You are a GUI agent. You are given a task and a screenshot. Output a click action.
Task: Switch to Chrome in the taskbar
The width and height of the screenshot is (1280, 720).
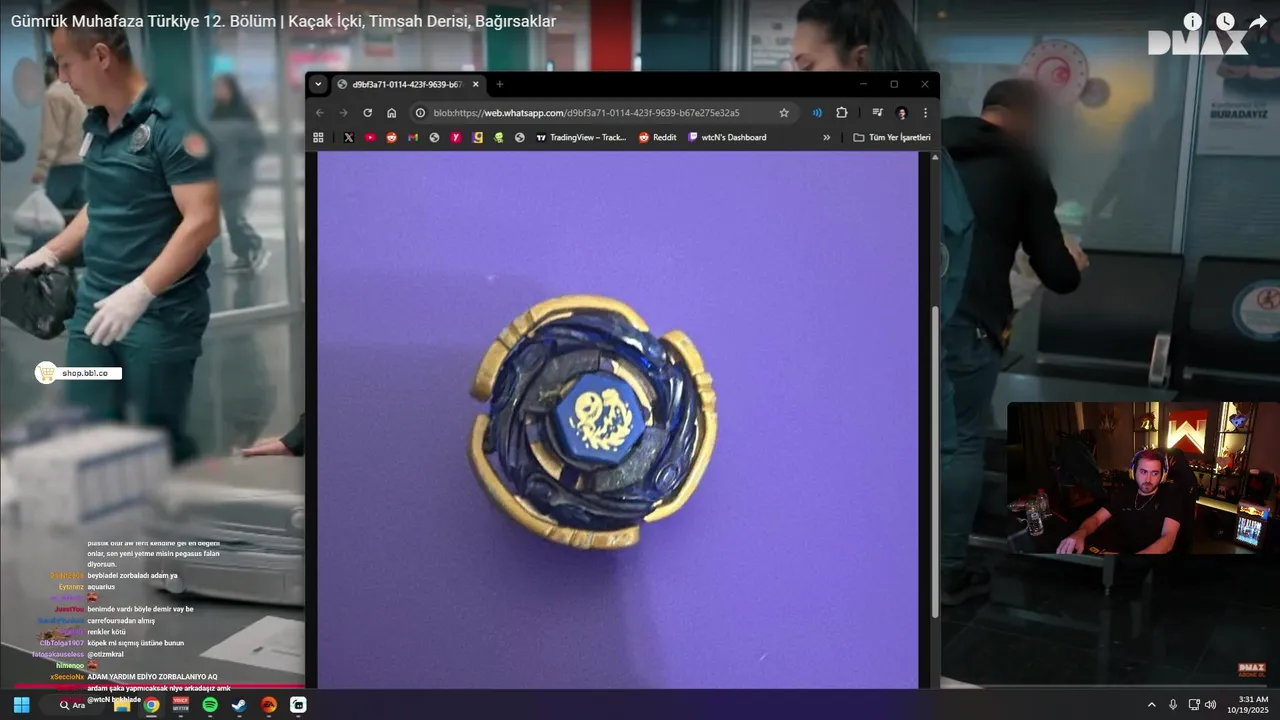[151, 705]
